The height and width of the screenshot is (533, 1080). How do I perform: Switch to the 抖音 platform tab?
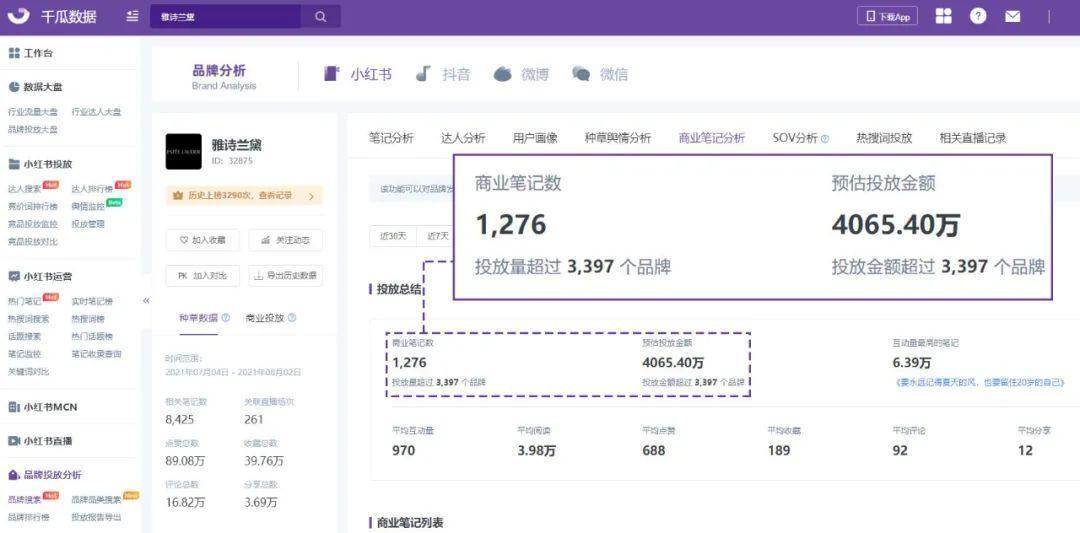coord(443,74)
